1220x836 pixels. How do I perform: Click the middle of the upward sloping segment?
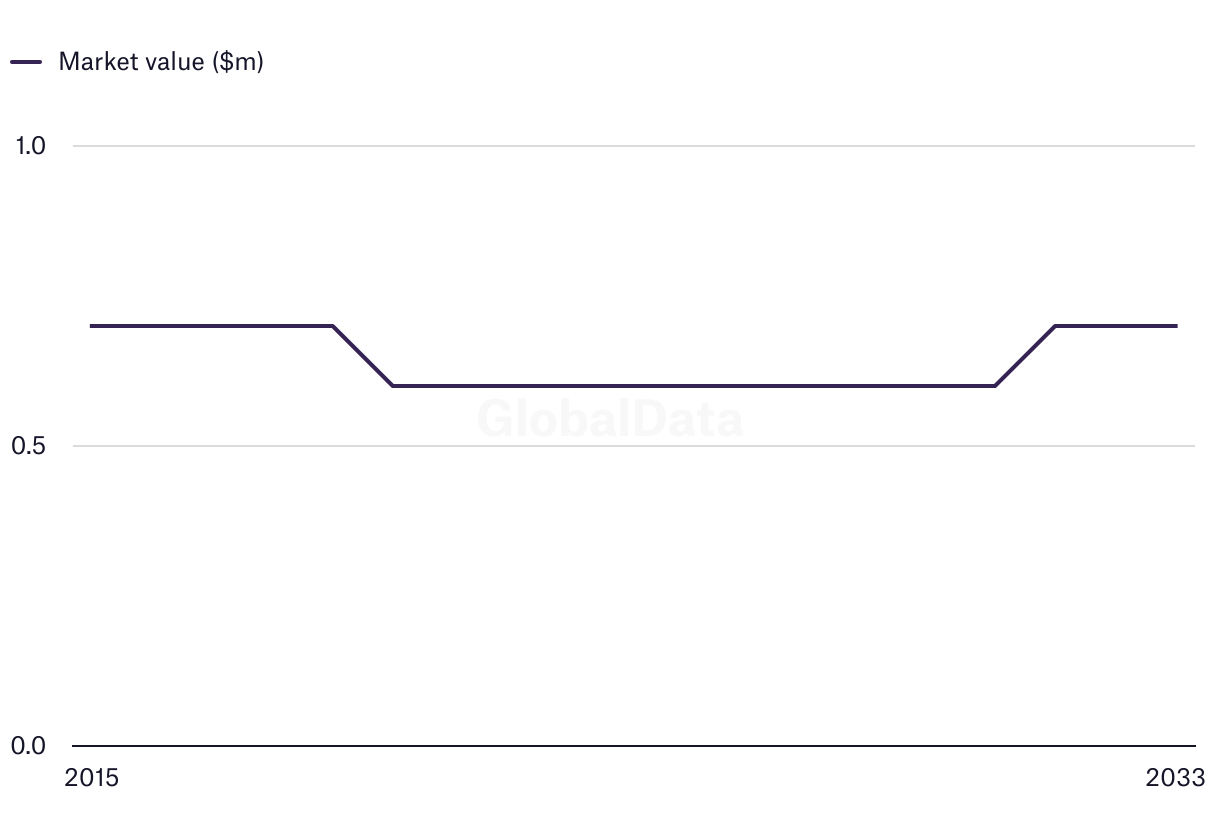(x=1026, y=356)
